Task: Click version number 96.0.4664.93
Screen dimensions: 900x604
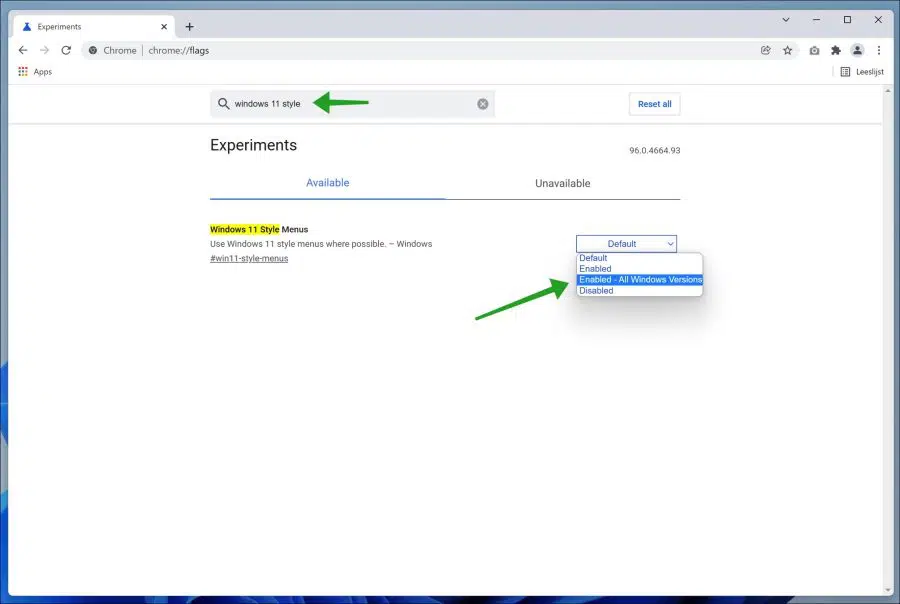Action: pyautogui.click(x=654, y=150)
